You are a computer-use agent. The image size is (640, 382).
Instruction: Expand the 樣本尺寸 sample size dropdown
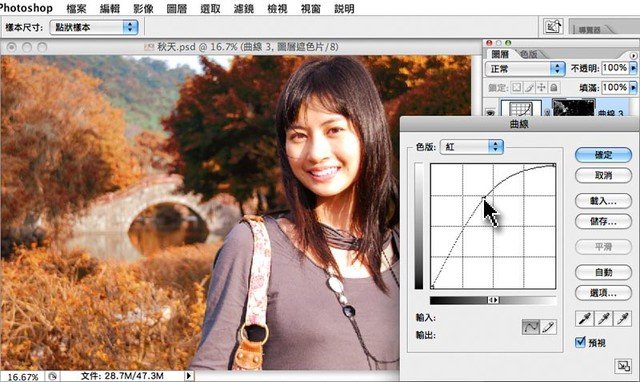tap(94, 27)
